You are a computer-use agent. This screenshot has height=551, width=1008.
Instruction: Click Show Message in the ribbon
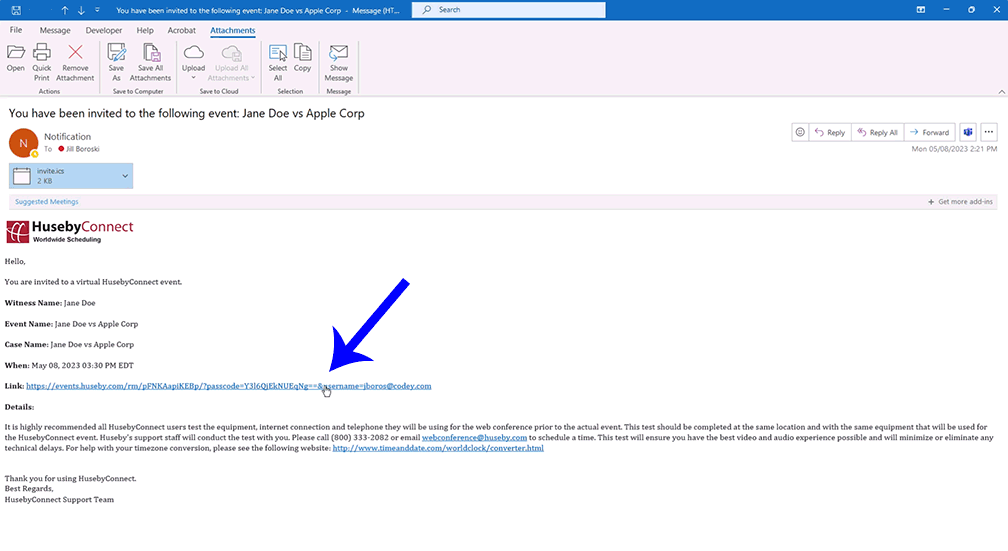tap(339, 62)
